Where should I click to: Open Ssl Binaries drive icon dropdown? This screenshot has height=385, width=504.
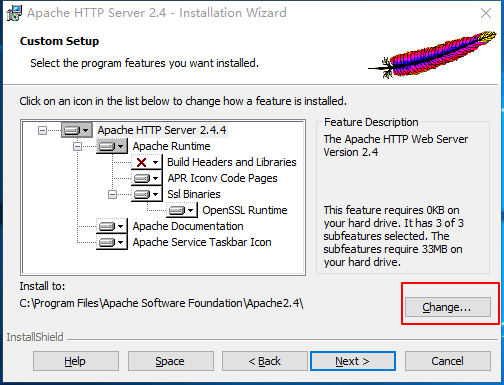pos(147,194)
